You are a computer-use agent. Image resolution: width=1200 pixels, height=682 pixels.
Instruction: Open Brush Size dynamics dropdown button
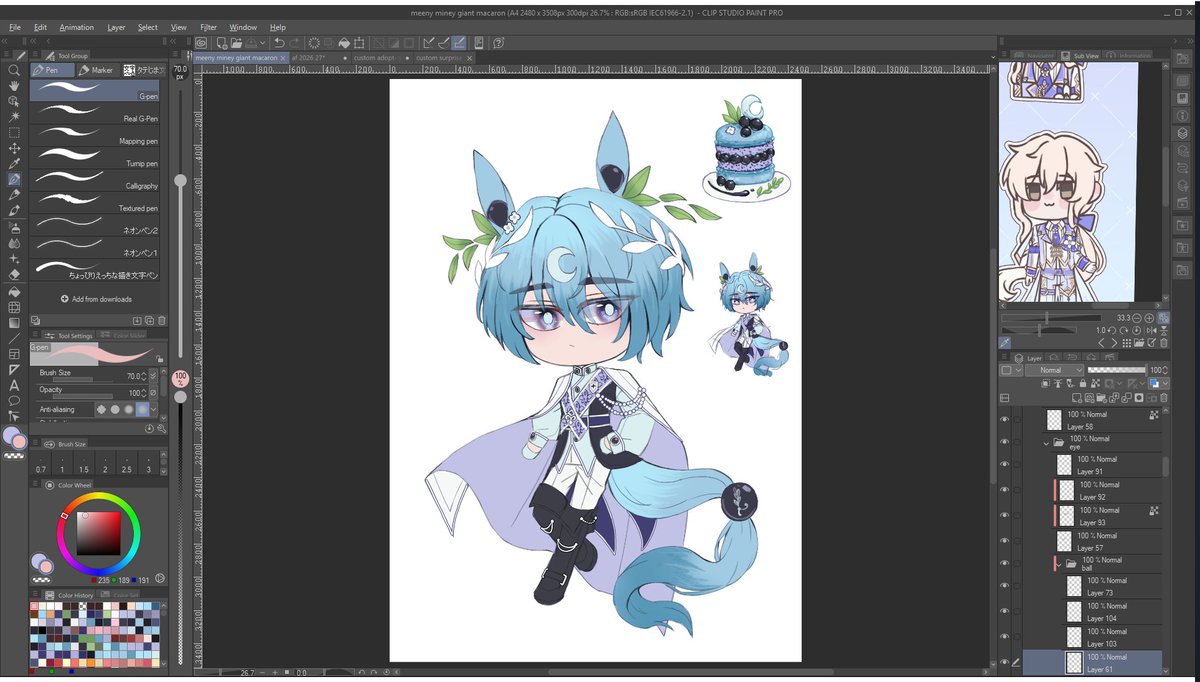(x=153, y=376)
